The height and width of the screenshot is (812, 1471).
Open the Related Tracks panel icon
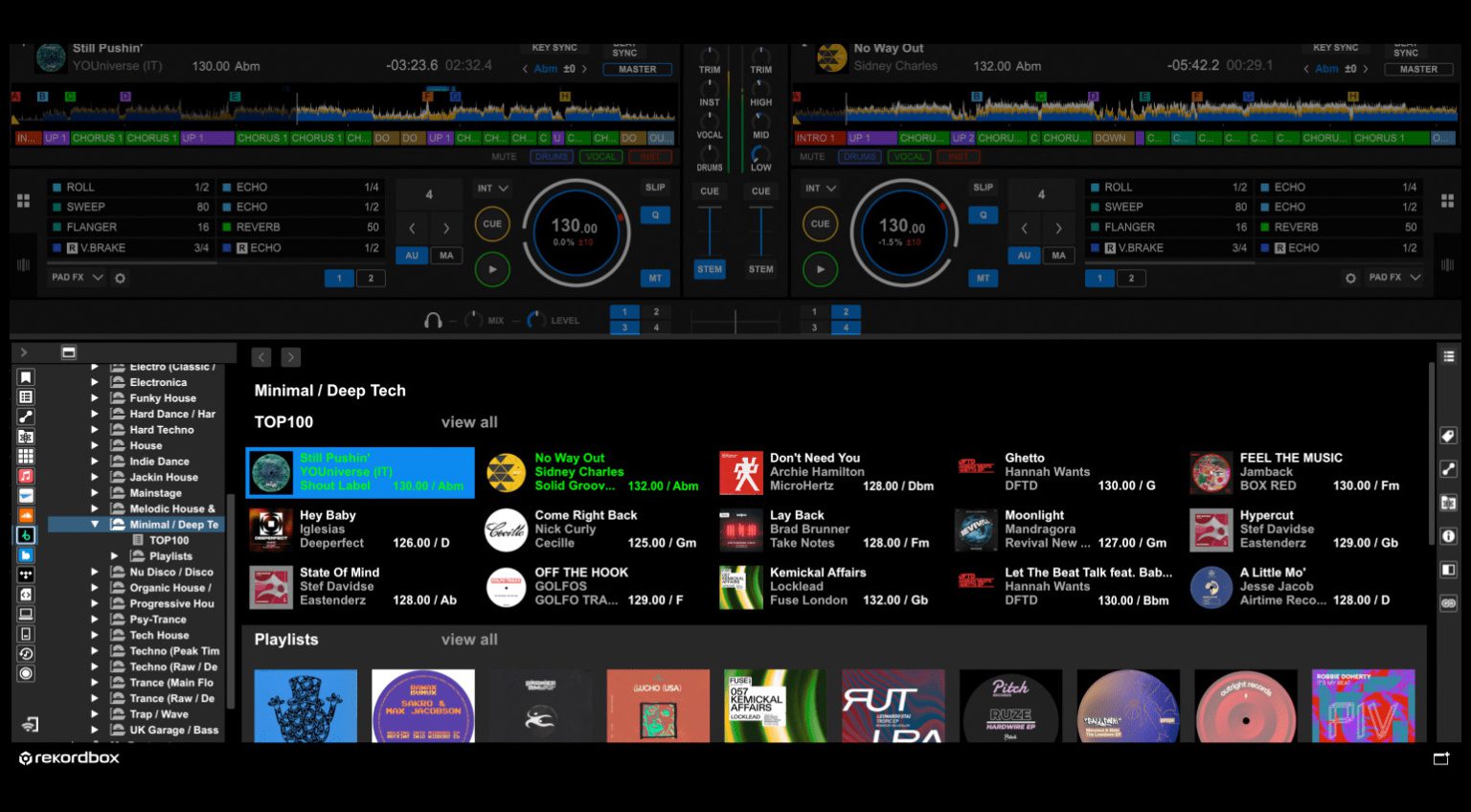pyautogui.click(x=1449, y=468)
